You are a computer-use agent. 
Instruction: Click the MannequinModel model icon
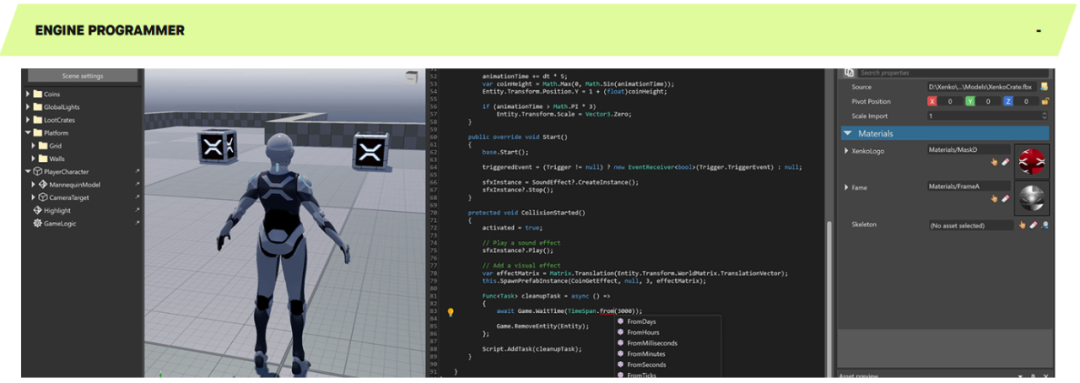(43, 185)
